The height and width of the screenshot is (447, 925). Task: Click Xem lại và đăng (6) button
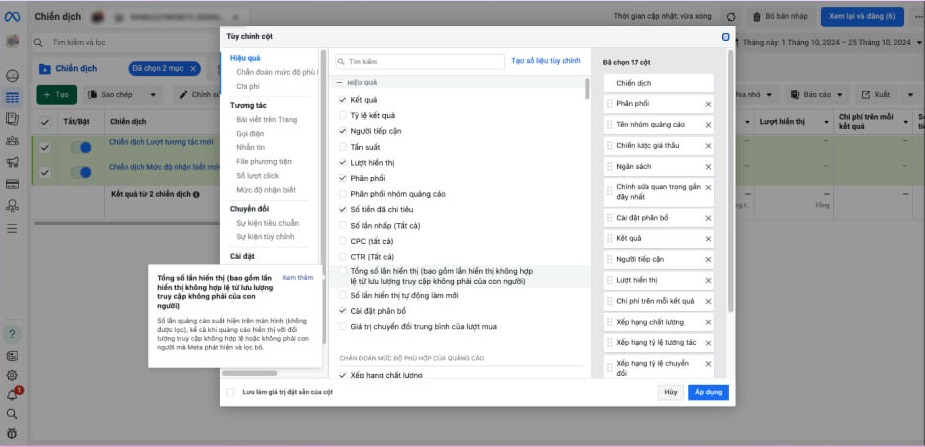[x=862, y=17]
